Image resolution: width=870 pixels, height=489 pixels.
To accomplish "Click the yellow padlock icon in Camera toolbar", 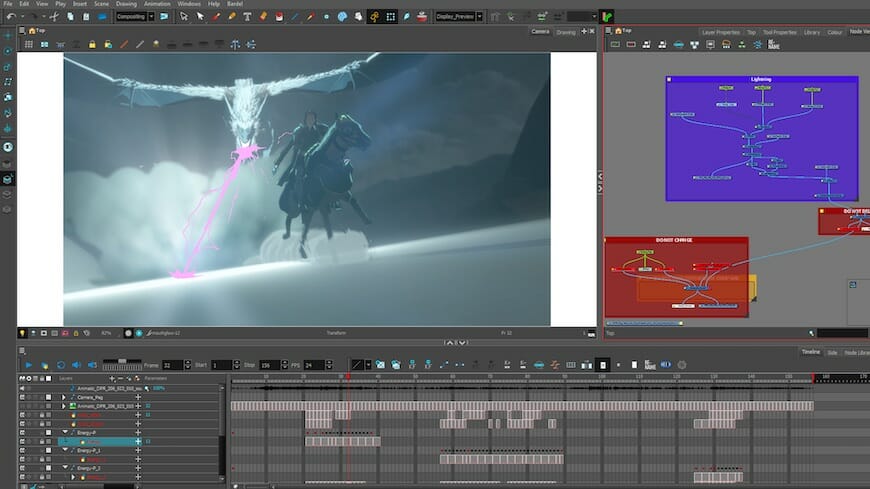I will tap(92, 44).
